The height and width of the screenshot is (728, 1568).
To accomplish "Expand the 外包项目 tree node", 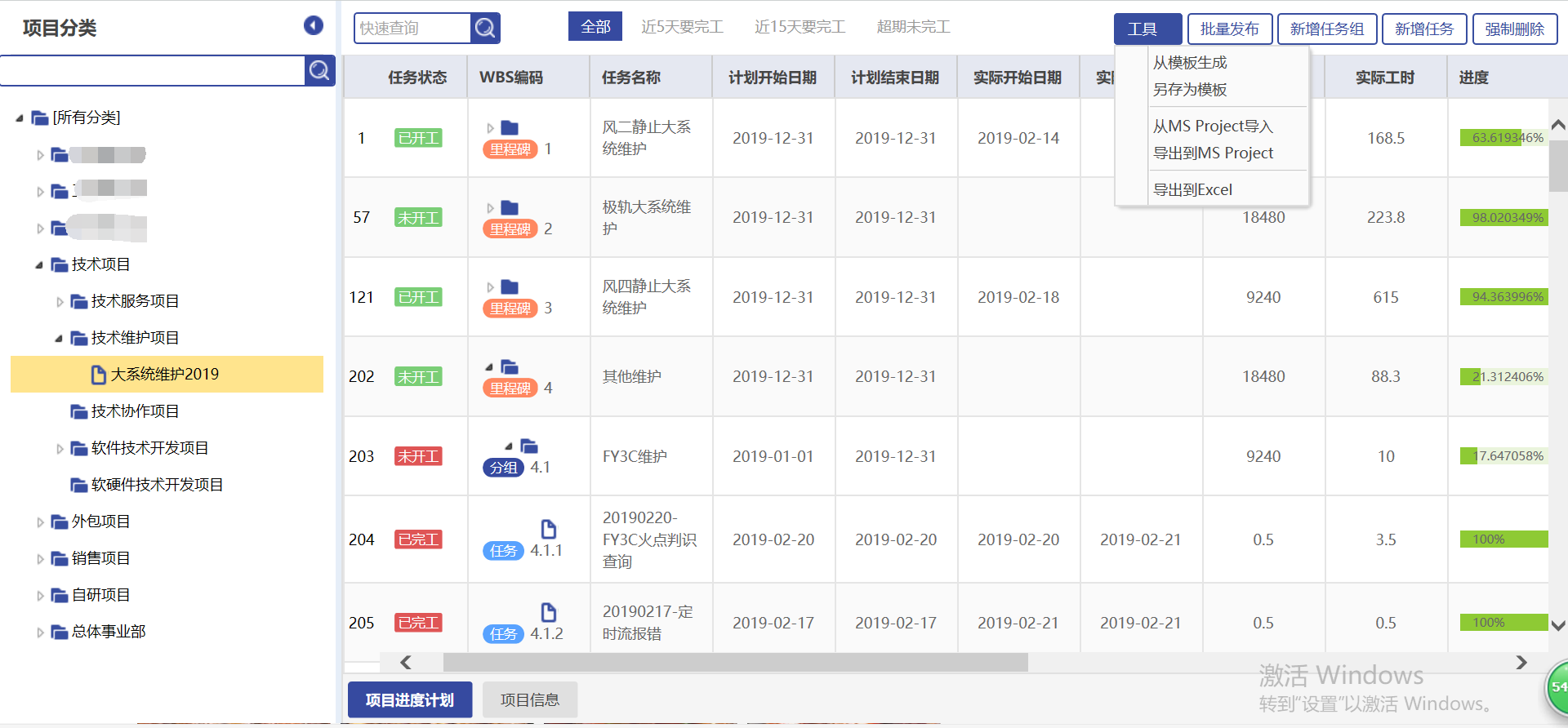I will click(x=40, y=522).
